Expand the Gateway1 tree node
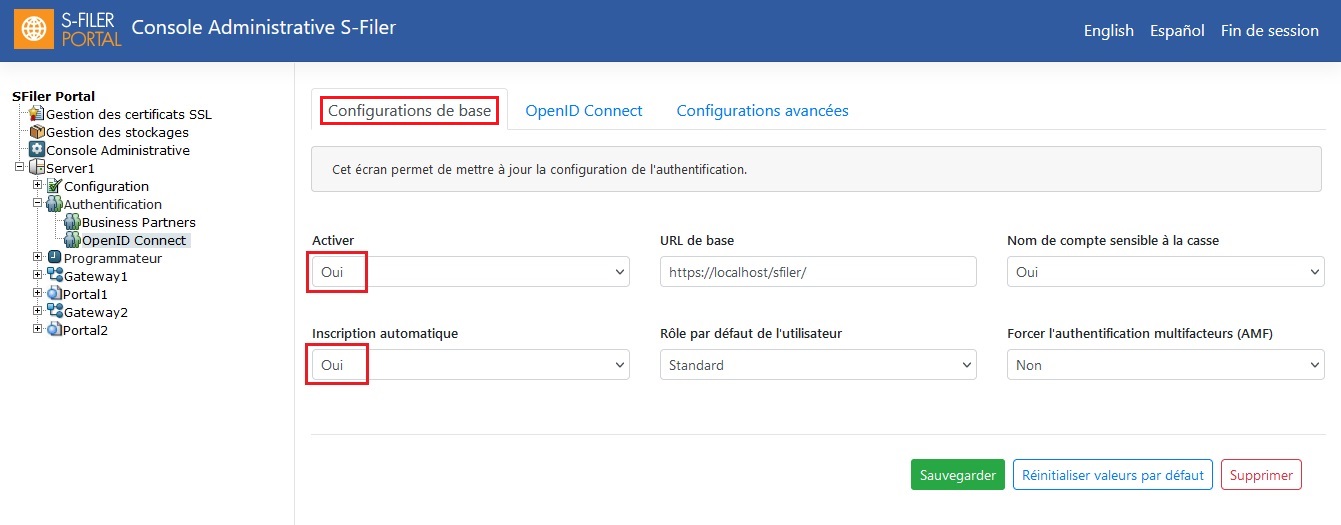Viewport: 1341px width, 525px height. (38, 275)
